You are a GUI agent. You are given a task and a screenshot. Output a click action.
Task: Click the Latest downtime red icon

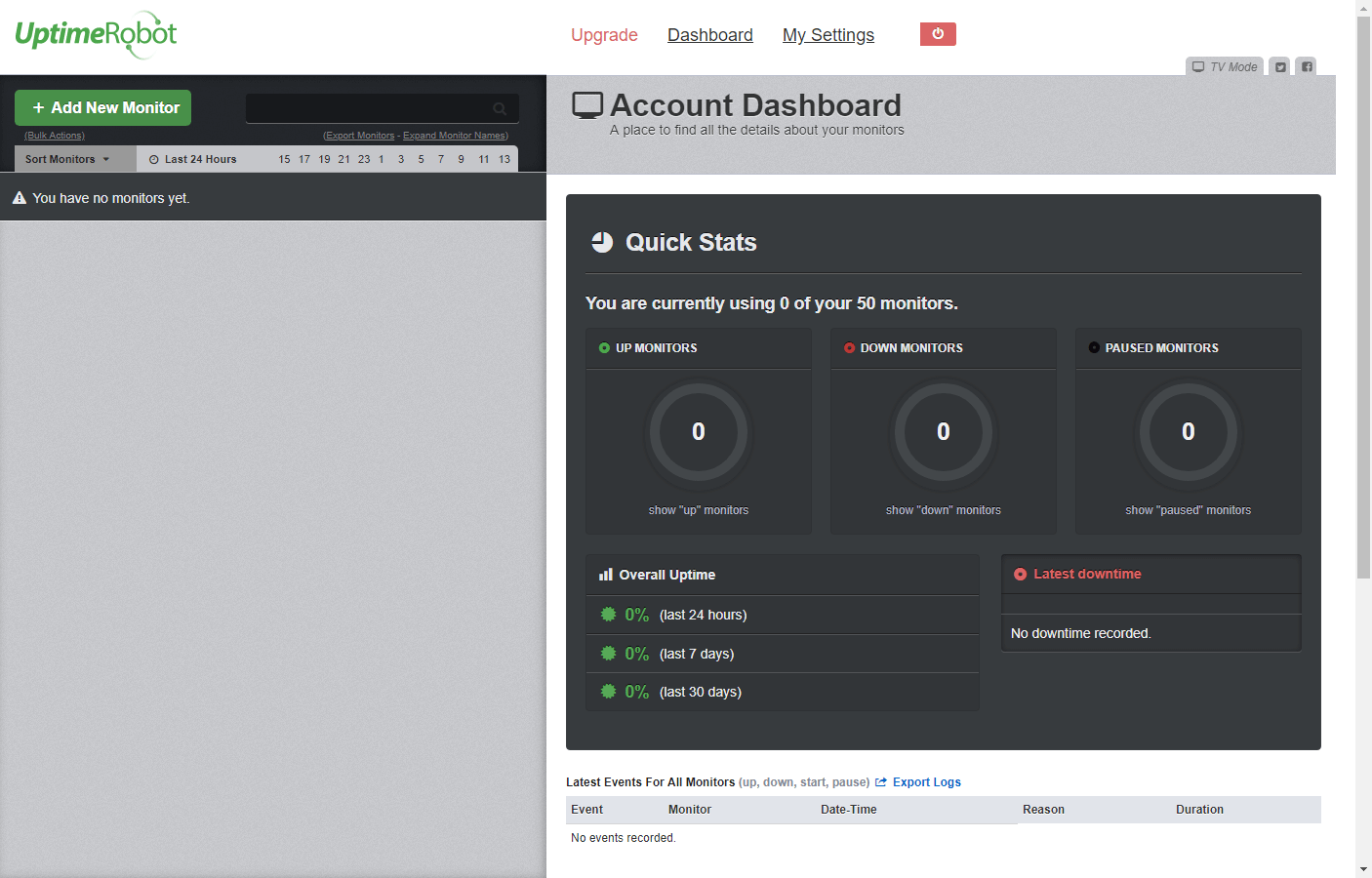[1020, 575]
